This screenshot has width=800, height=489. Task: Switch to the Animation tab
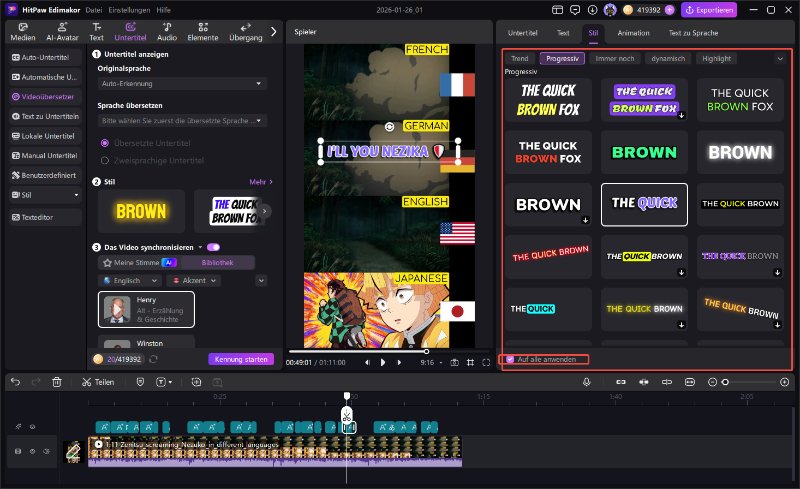pos(633,32)
